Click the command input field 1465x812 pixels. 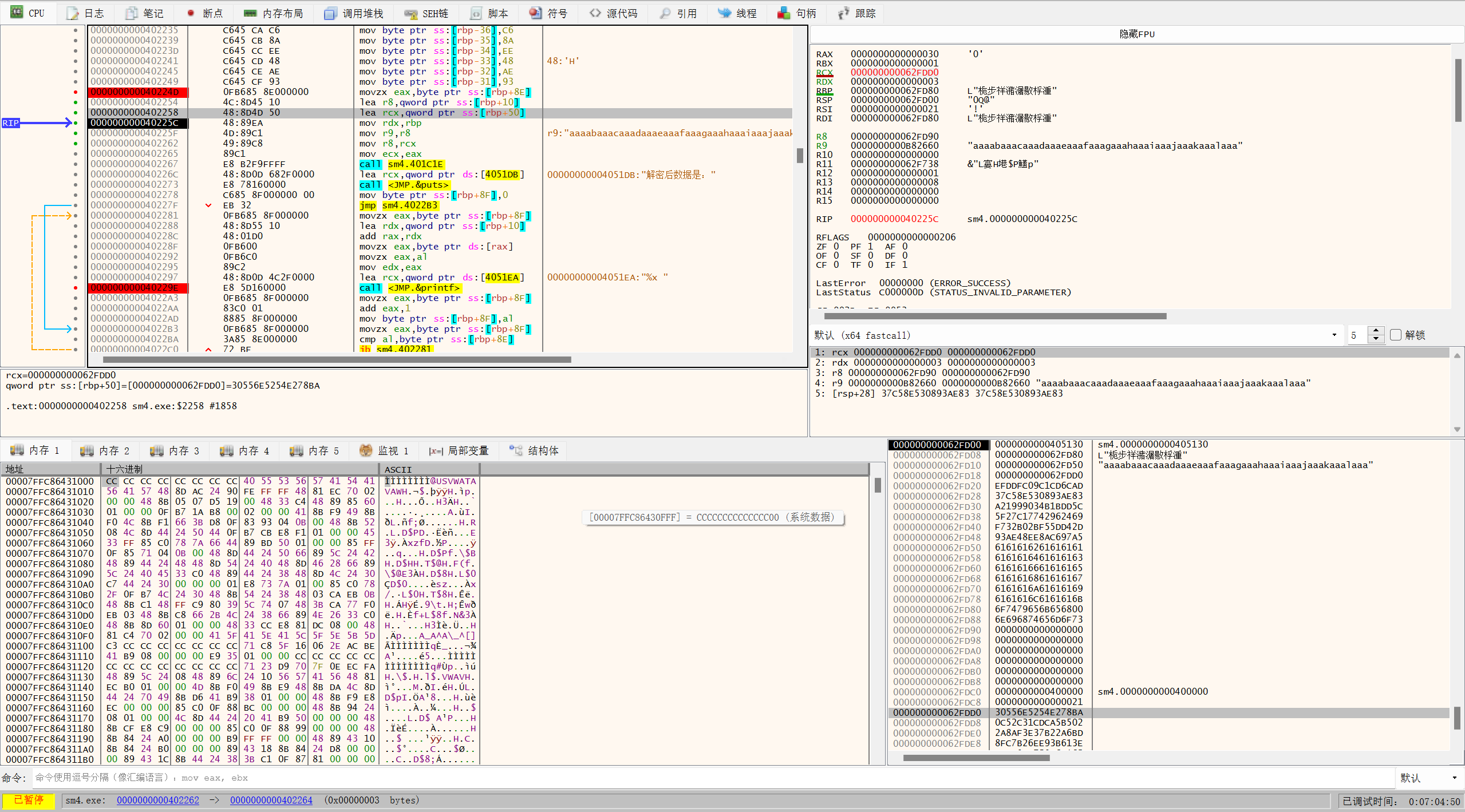click(710, 778)
